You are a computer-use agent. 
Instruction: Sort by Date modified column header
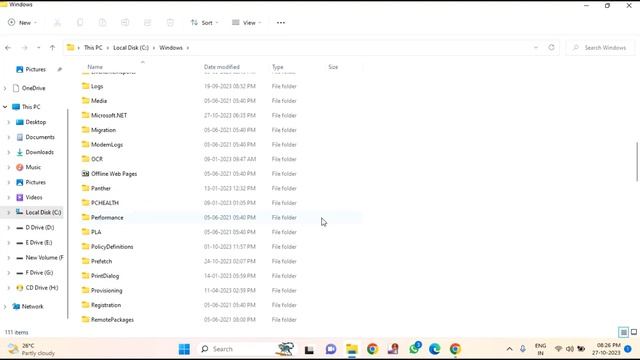(222, 67)
